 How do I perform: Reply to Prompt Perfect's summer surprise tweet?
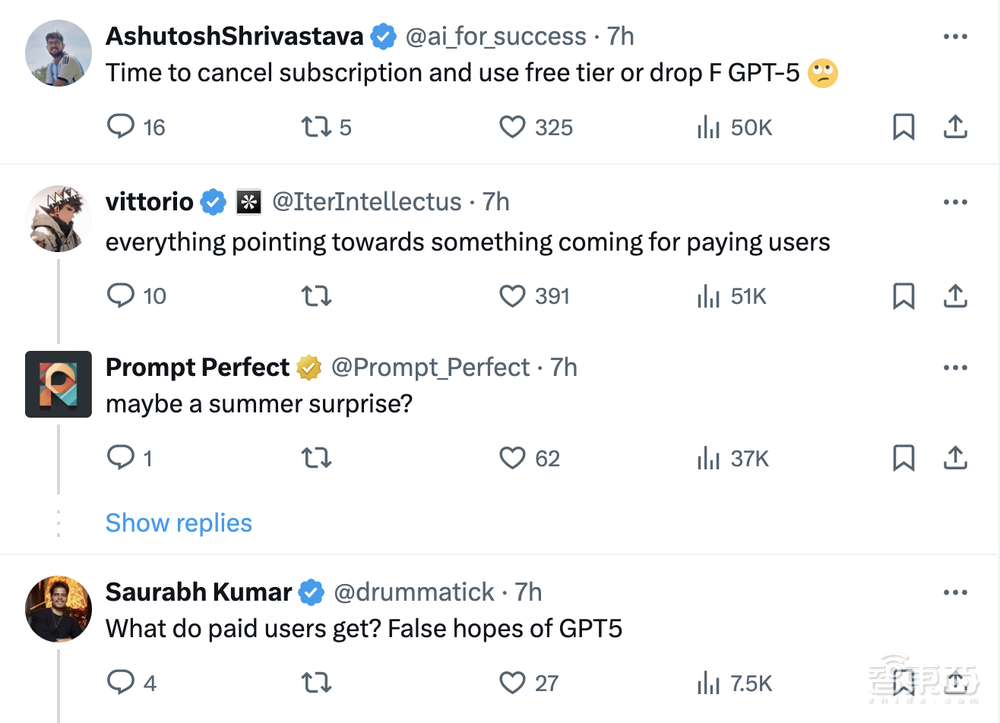click(x=121, y=458)
